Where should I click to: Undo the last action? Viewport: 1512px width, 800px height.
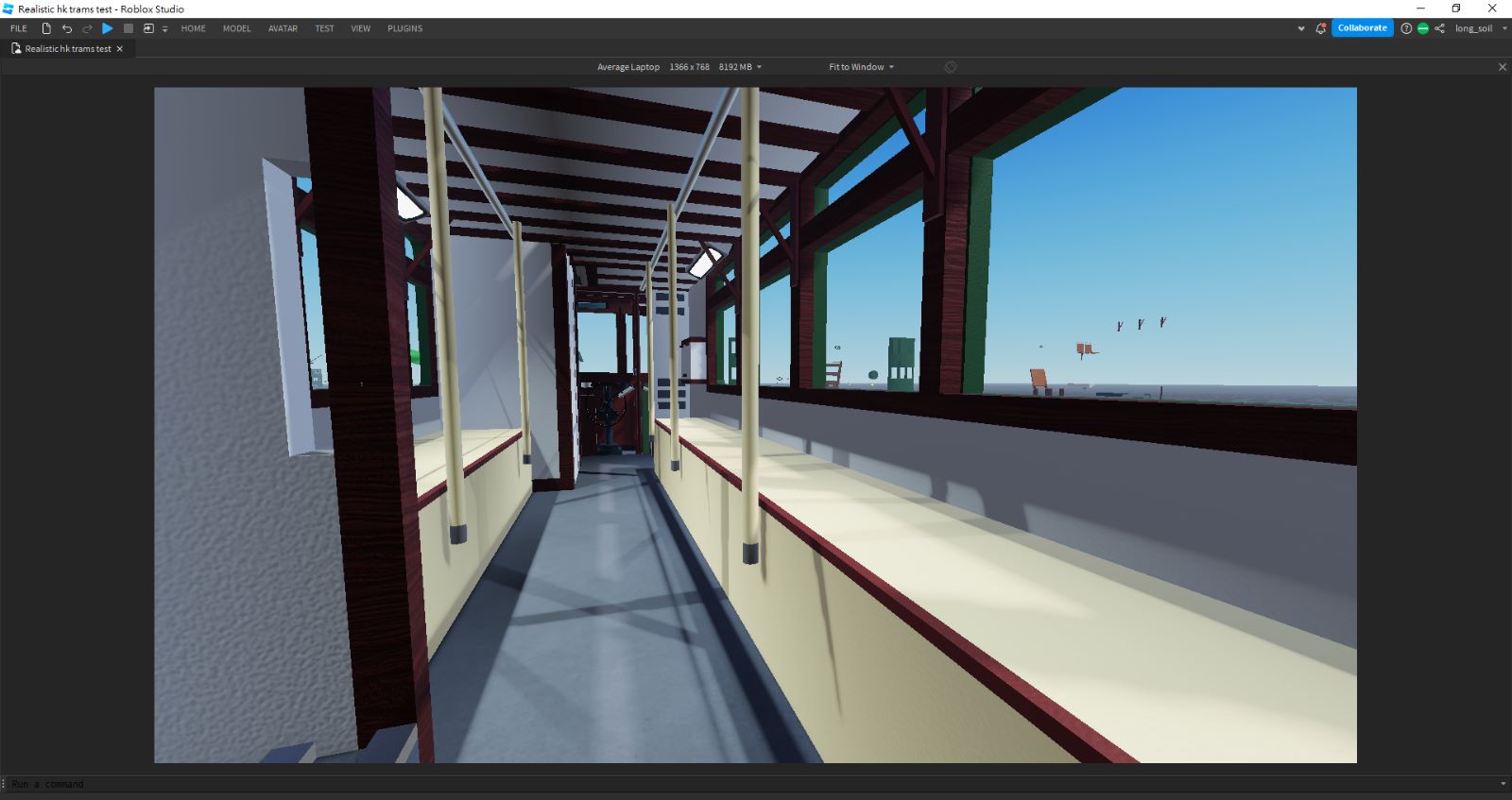[x=67, y=28]
